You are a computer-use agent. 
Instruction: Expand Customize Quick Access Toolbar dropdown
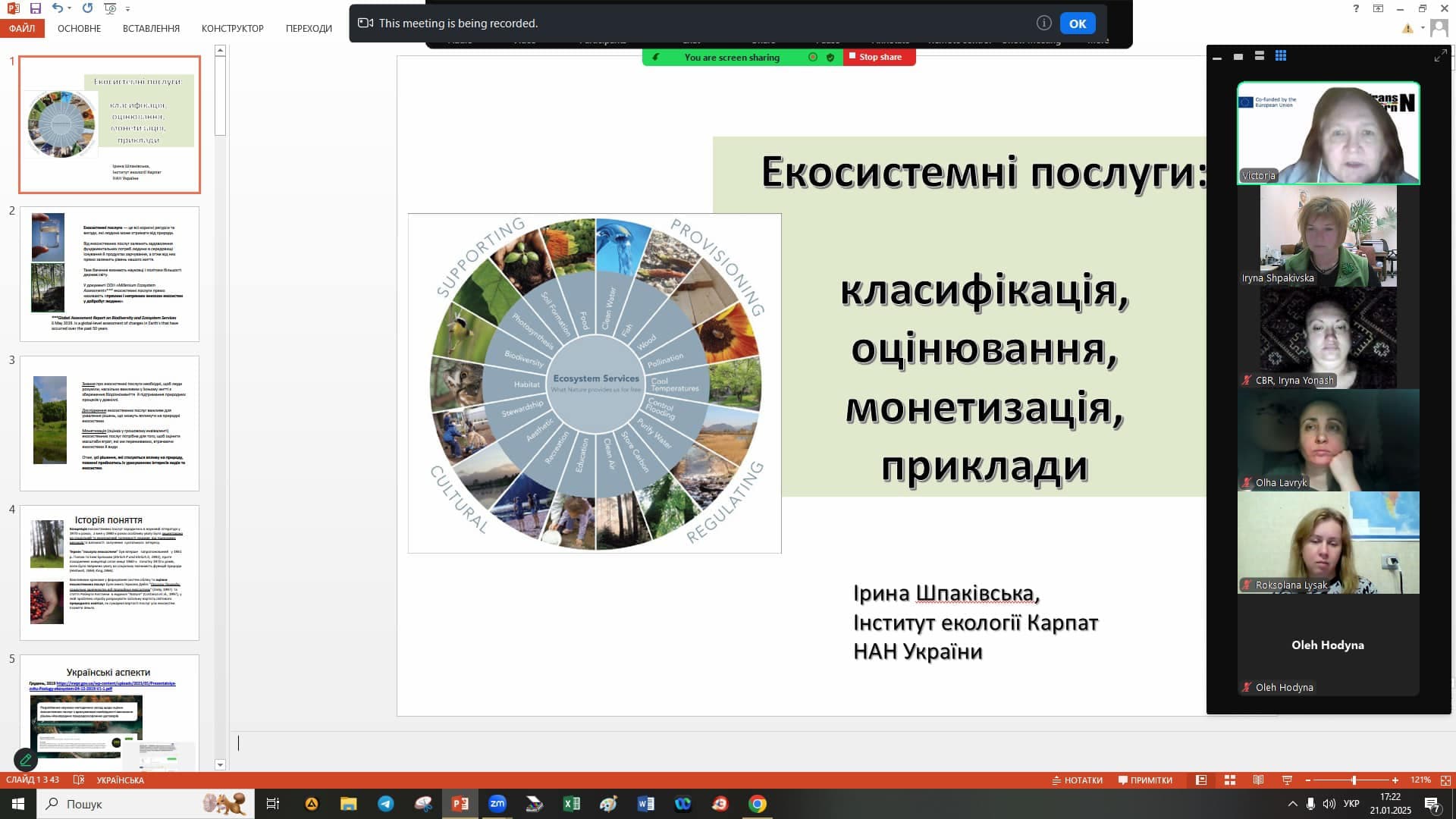point(127,9)
